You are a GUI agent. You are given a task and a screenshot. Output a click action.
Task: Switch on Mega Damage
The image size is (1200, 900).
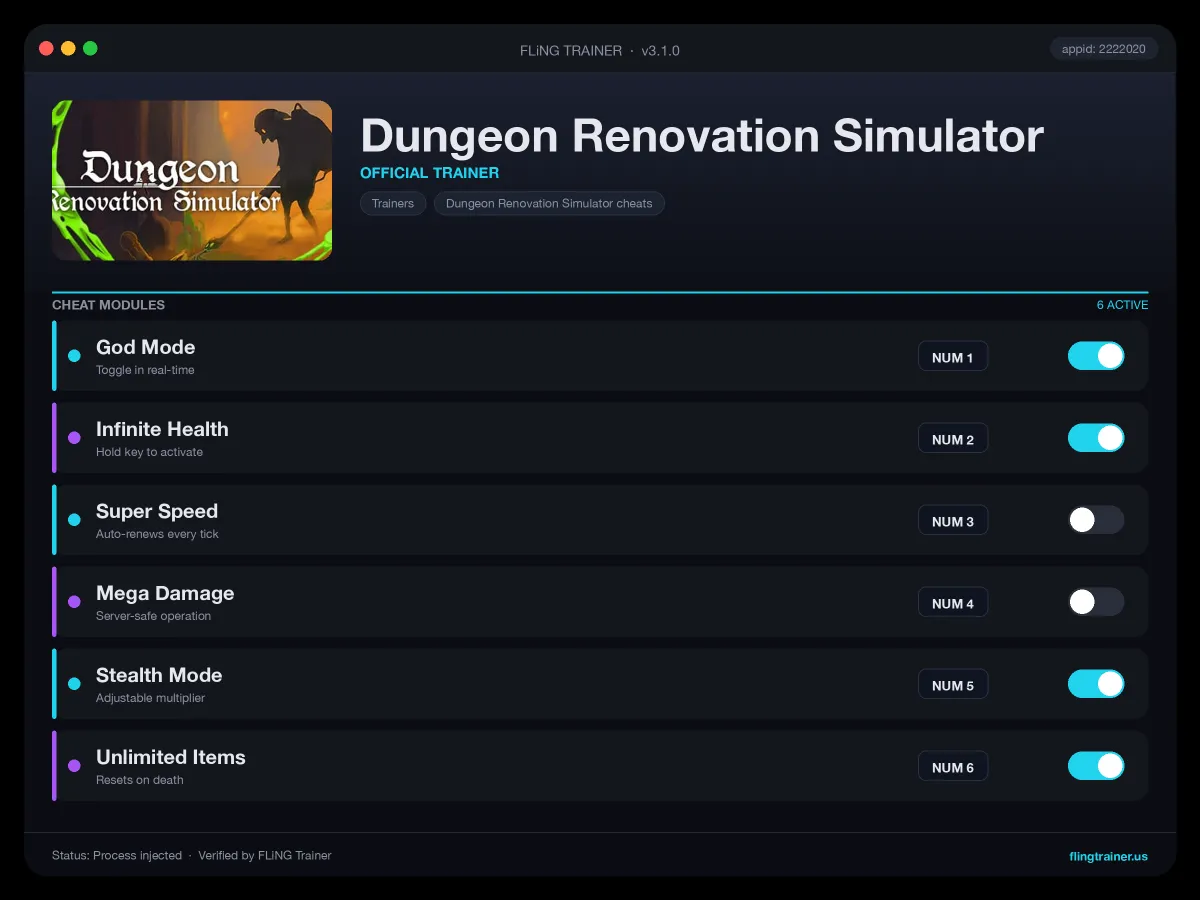[x=1096, y=602]
